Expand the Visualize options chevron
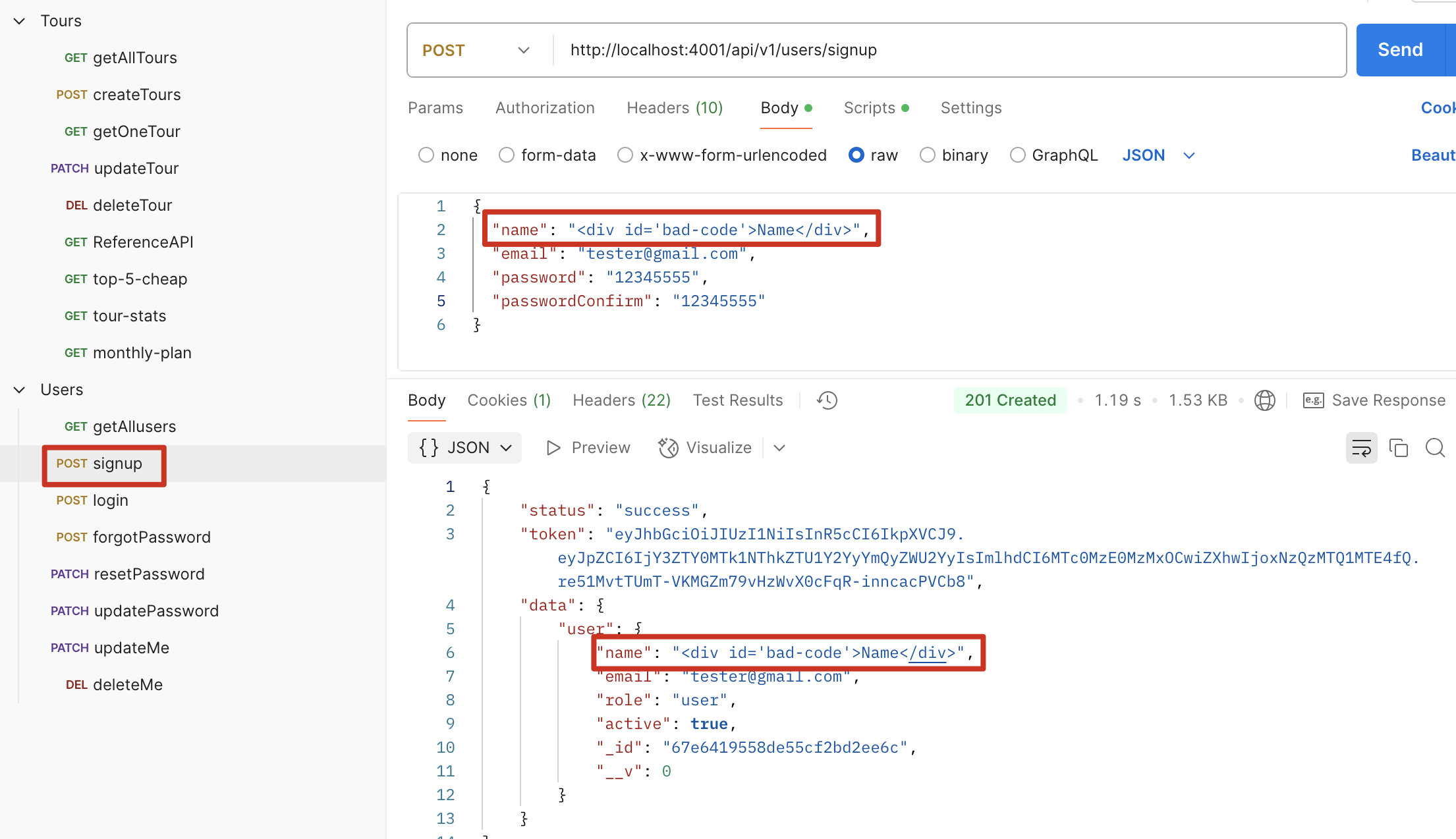The height and width of the screenshot is (839, 1456). tap(779, 448)
